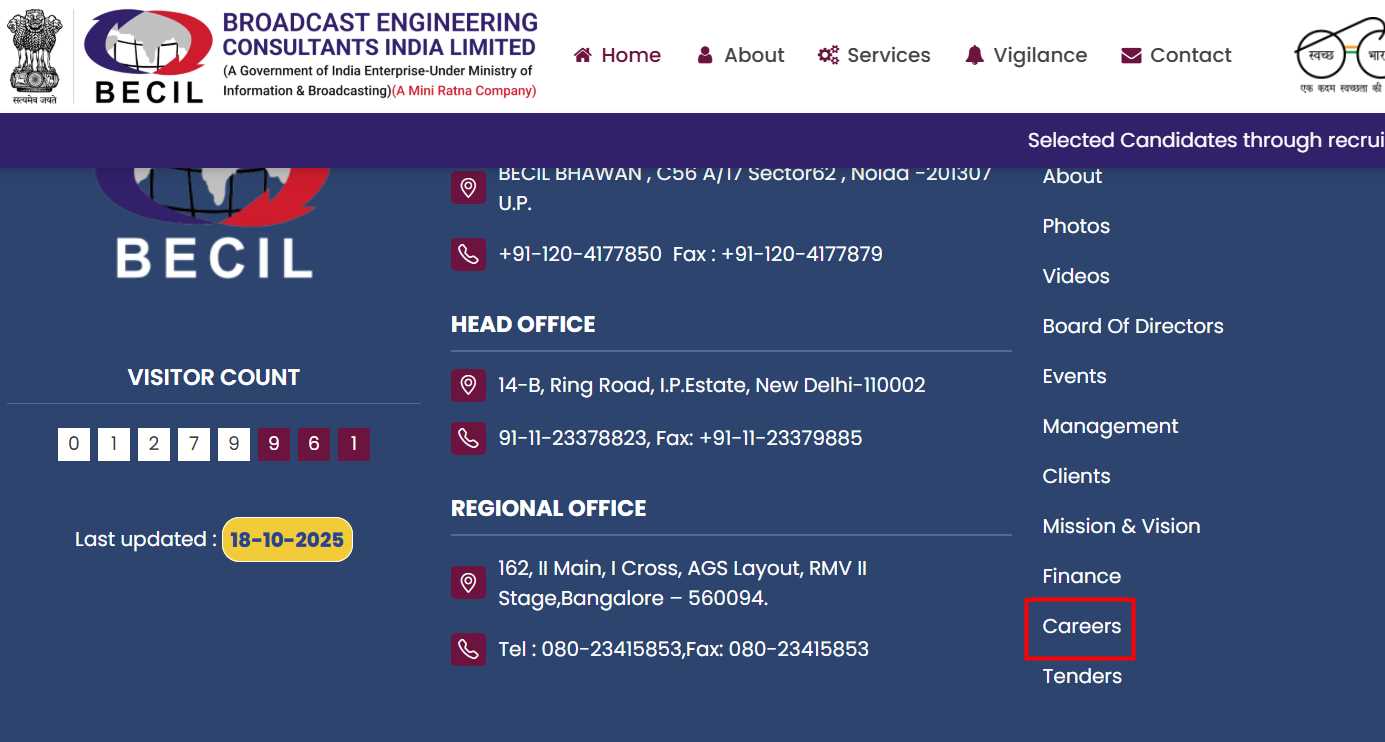
Task: Click the gears icon beside Services
Action: (x=828, y=55)
